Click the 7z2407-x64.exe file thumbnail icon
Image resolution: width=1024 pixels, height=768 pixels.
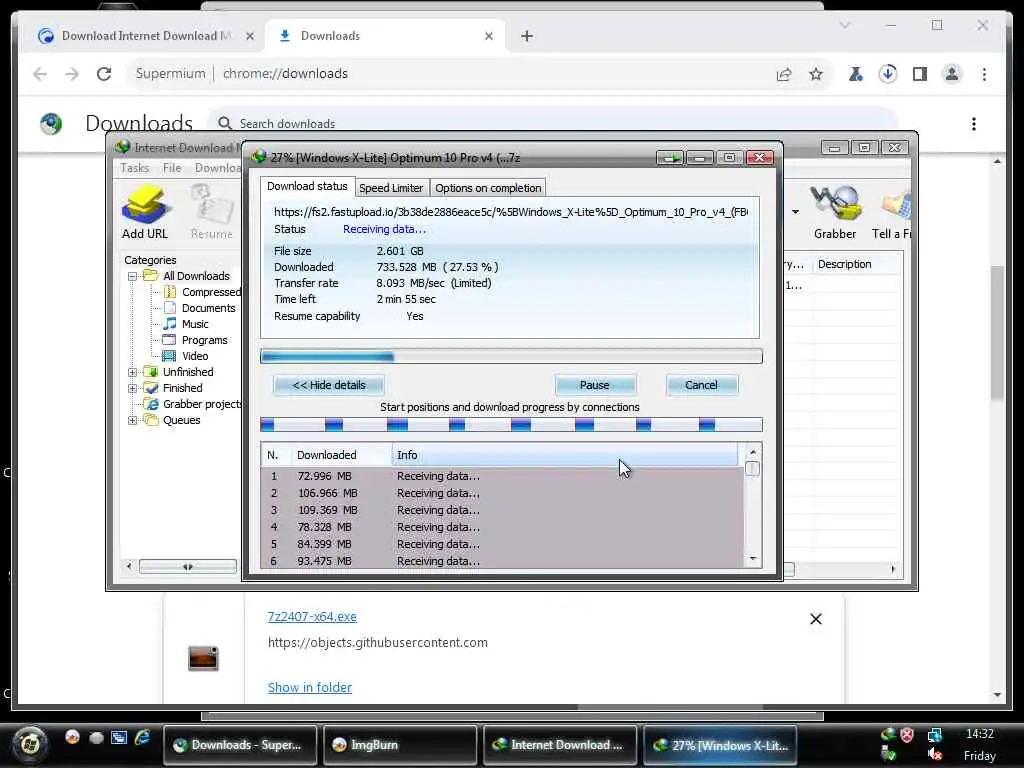click(203, 658)
